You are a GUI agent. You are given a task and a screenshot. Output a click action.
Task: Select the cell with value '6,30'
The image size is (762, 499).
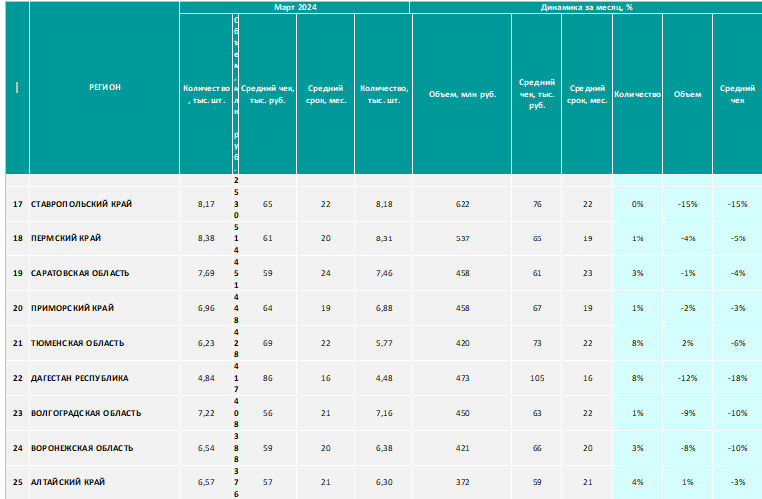pos(384,482)
